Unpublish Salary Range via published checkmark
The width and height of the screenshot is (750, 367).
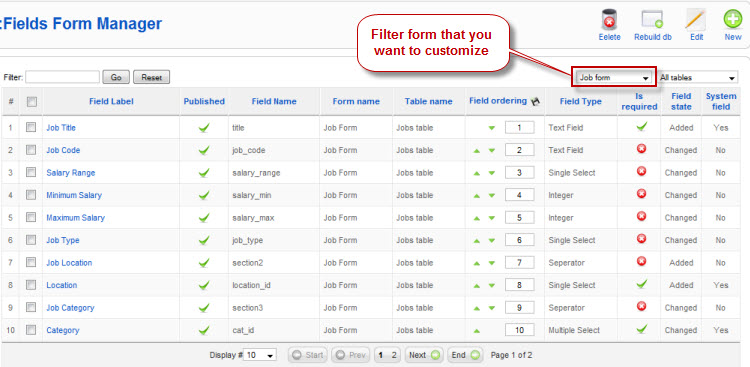click(x=204, y=173)
